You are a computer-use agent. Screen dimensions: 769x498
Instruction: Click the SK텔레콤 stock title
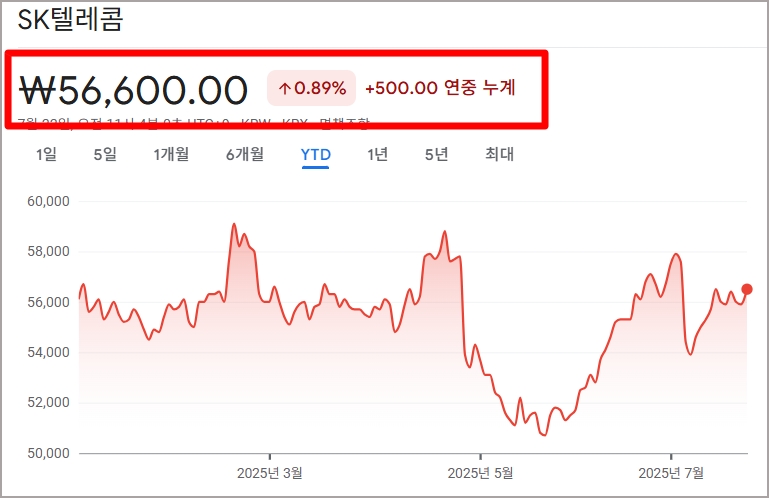70,20
